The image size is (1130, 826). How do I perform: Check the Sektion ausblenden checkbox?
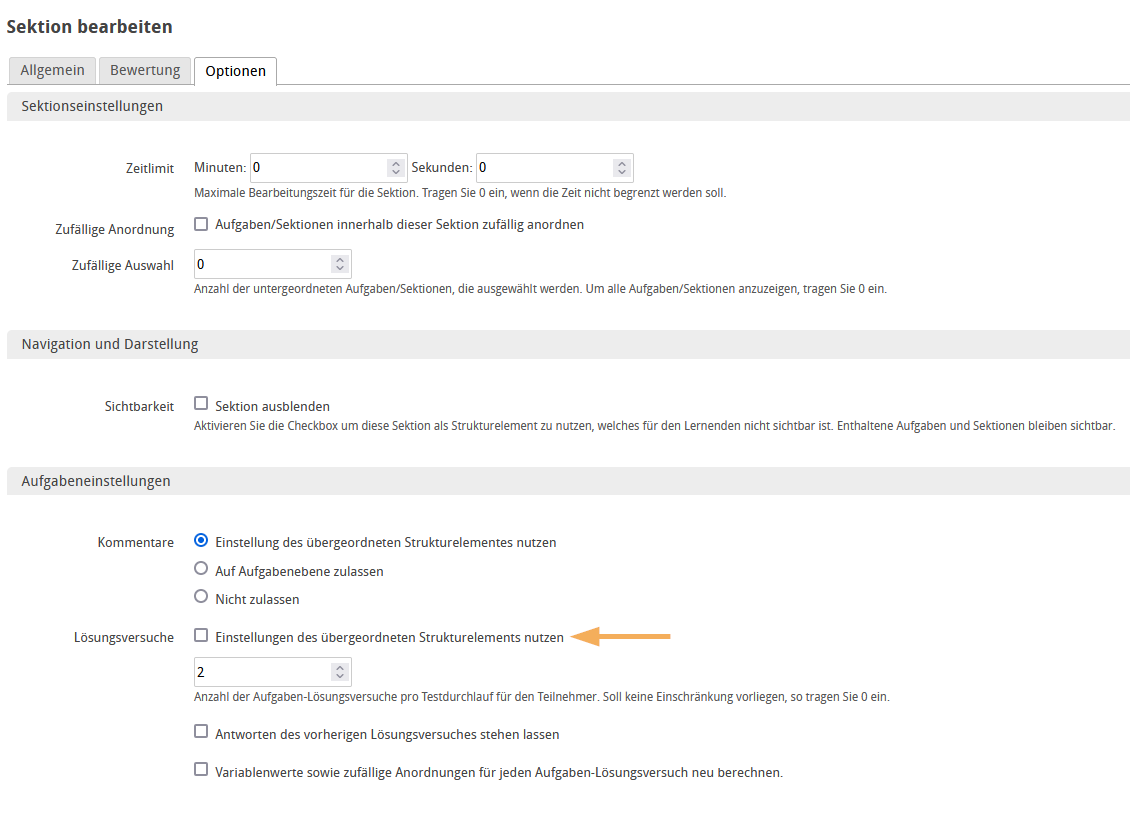(x=200, y=404)
